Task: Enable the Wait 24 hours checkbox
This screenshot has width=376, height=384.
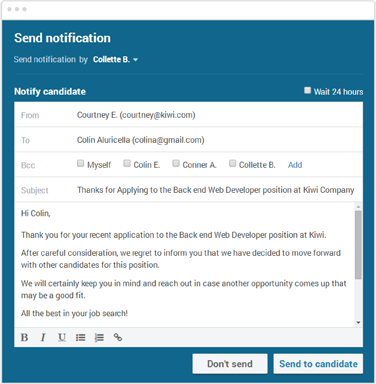Action: [x=307, y=90]
